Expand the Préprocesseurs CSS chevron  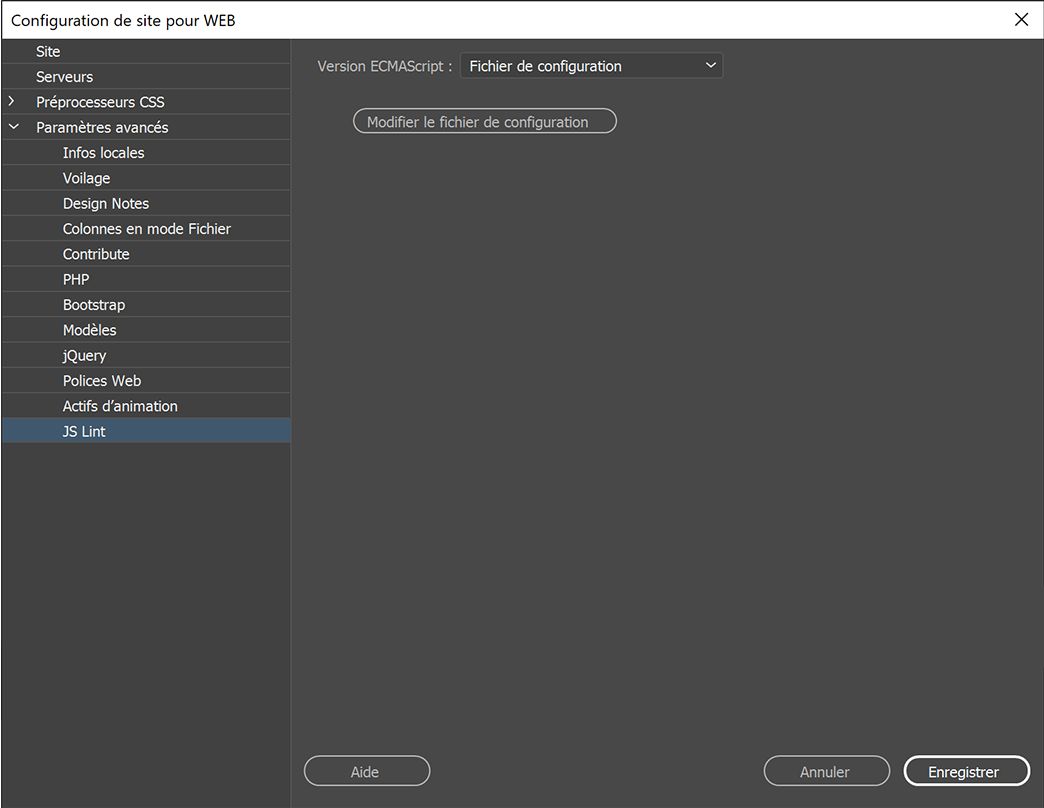coord(12,101)
